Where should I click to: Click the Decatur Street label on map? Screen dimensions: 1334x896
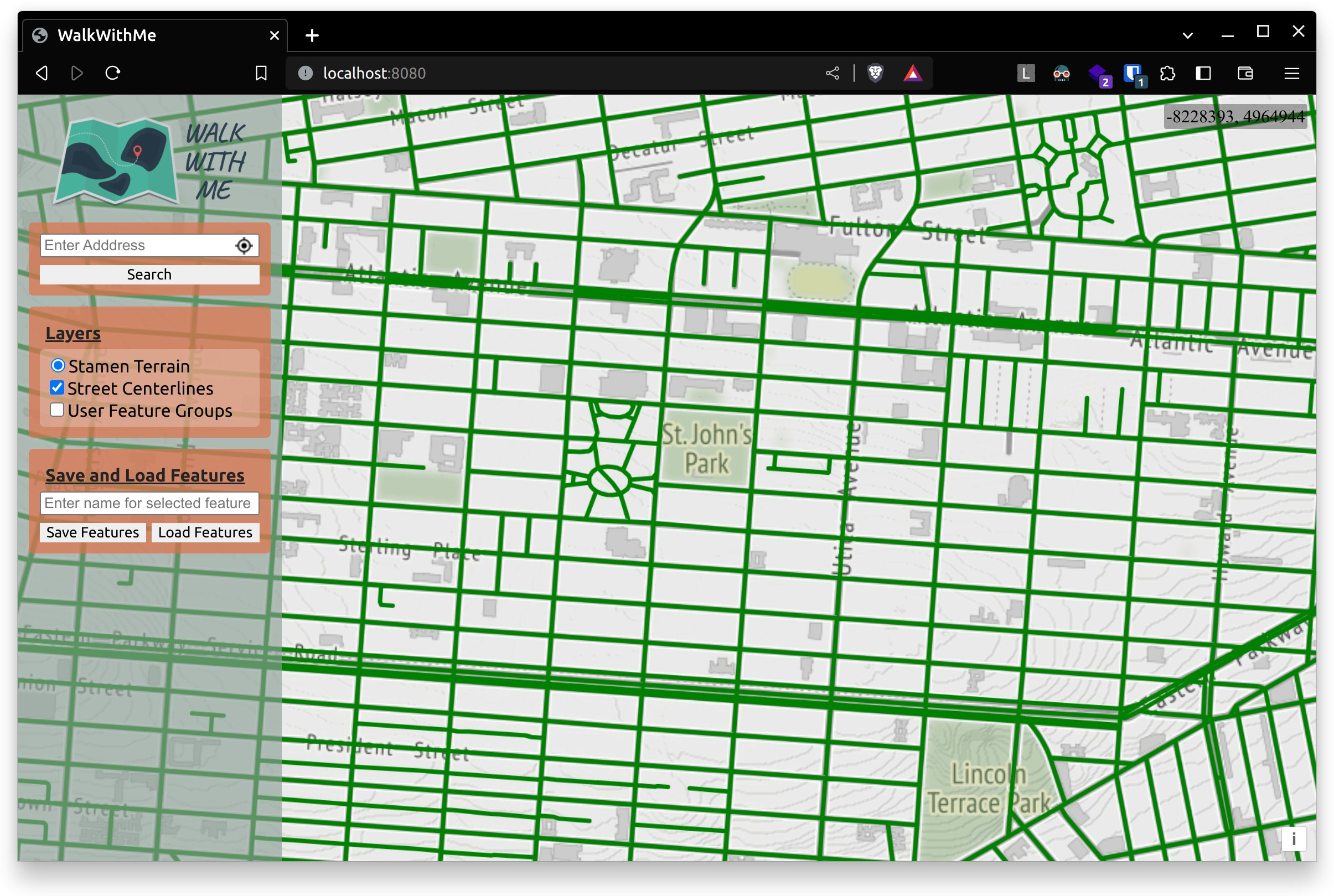(681, 143)
